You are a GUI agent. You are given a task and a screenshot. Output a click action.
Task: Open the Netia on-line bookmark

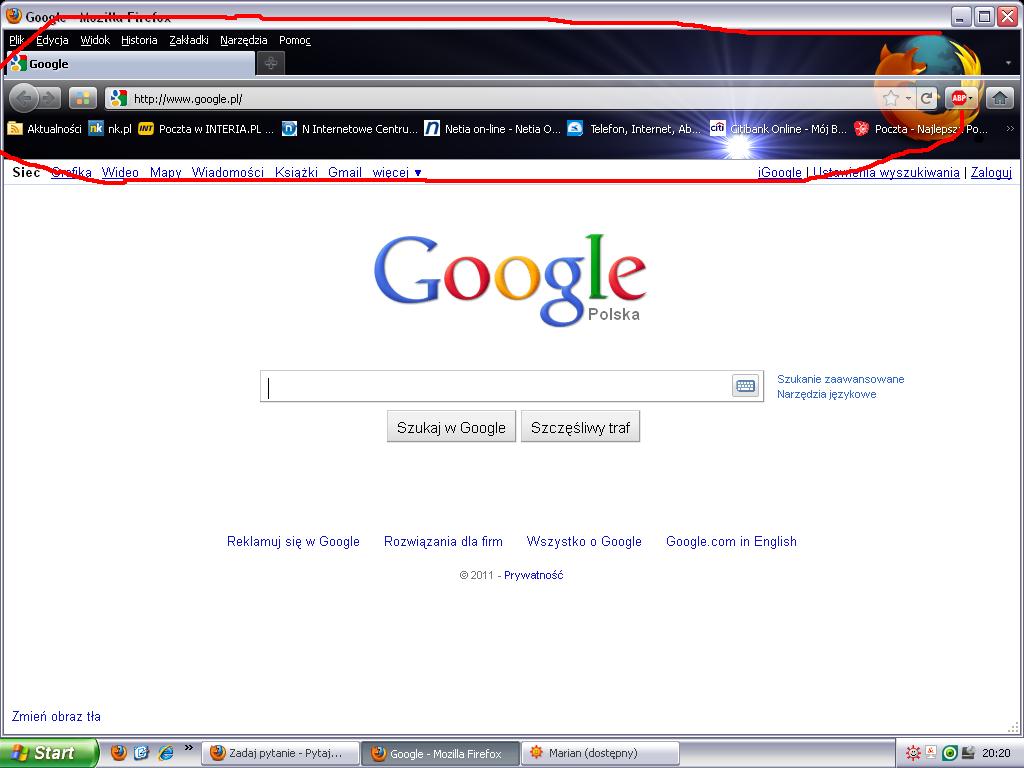(492, 129)
